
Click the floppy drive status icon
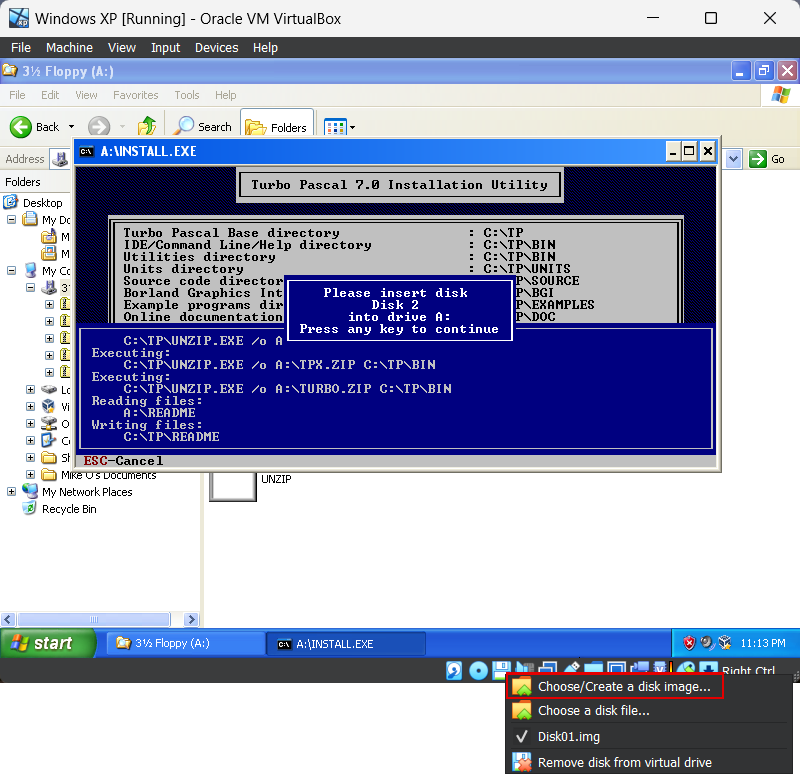pos(502,670)
